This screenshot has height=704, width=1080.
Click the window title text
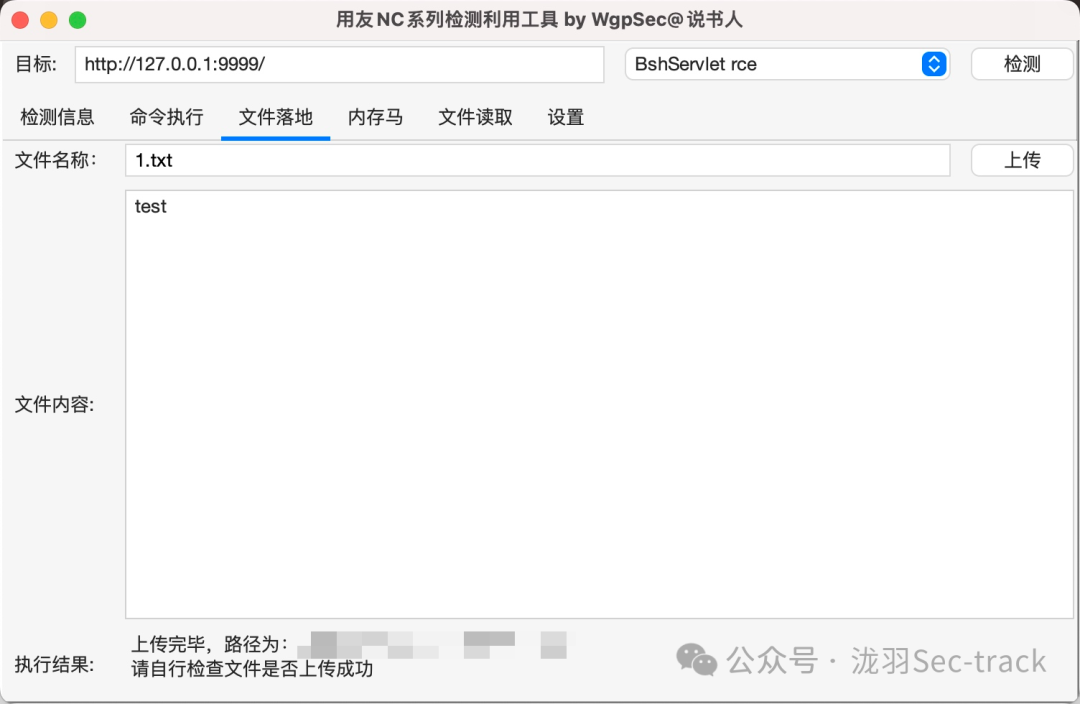539,19
